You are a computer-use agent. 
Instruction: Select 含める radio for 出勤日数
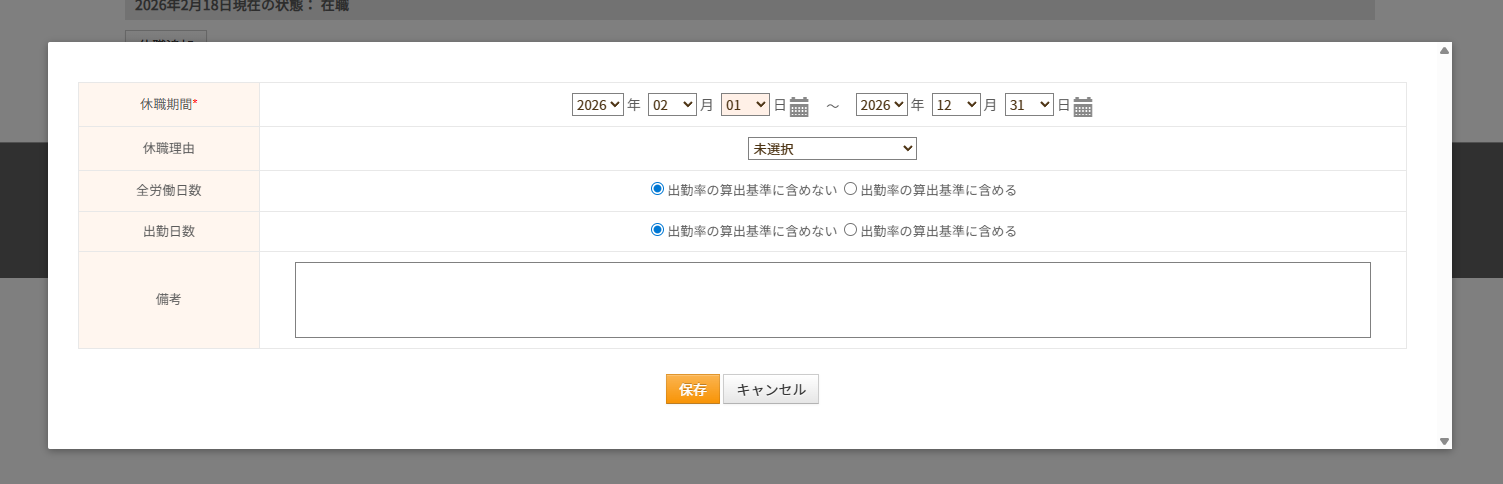click(x=850, y=229)
